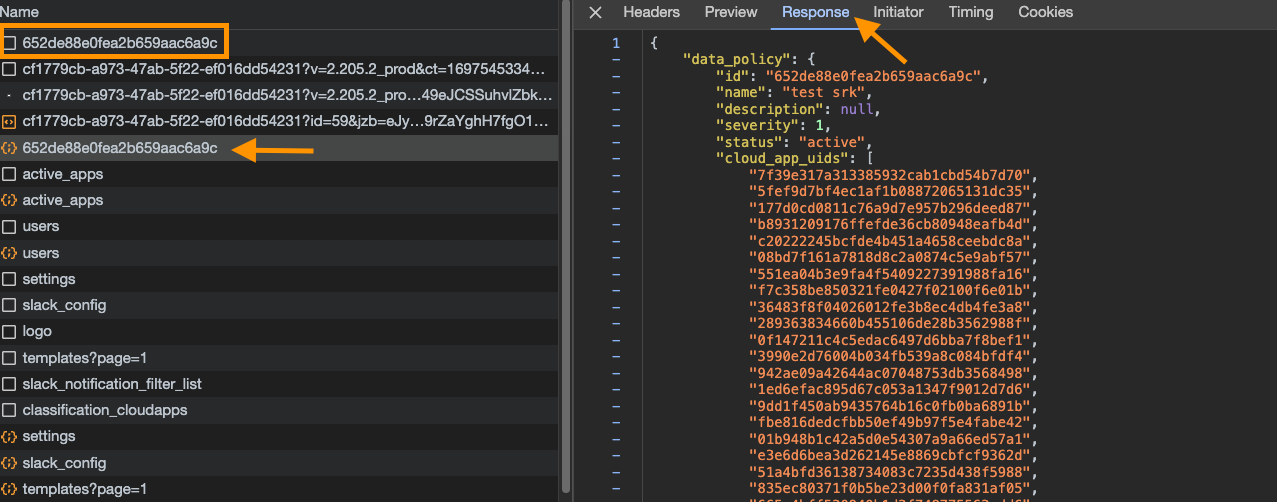Click script icon of cf1779cb id=59 request
1277x502 pixels.
pyautogui.click(x=10, y=122)
